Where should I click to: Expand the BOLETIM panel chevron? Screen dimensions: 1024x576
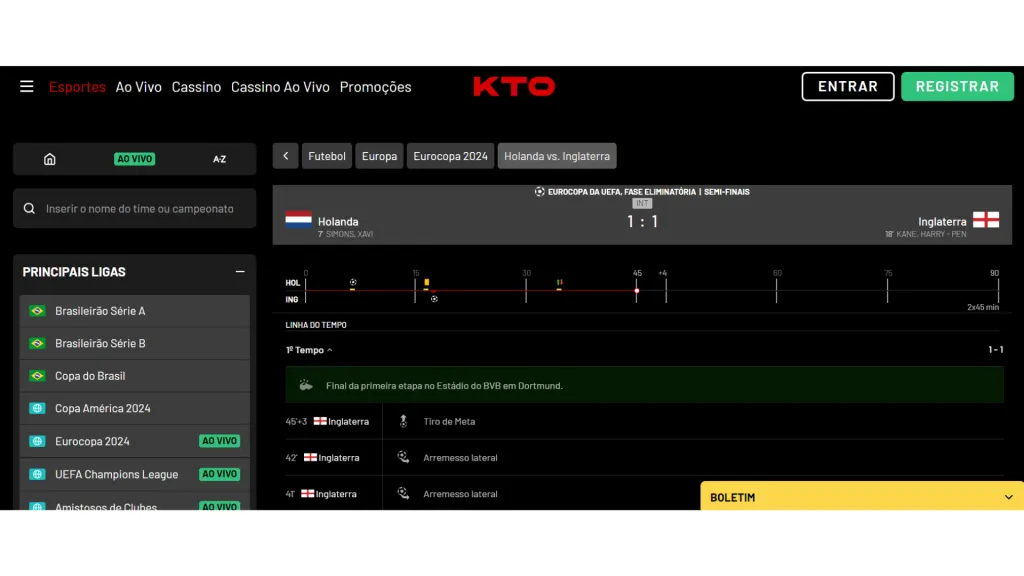[1007, 497]
